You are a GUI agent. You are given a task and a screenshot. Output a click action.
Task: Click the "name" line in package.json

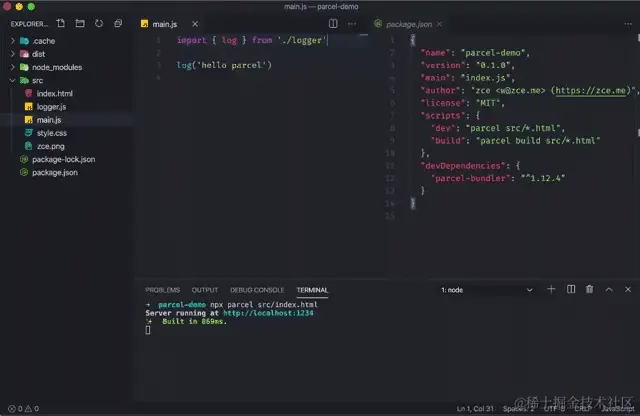(475, 53)
